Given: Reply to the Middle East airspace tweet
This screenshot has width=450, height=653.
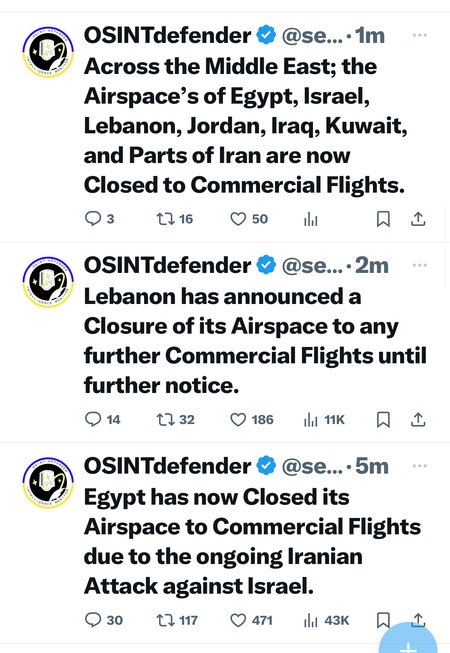Looking at the screenshot, I should 99,219.
